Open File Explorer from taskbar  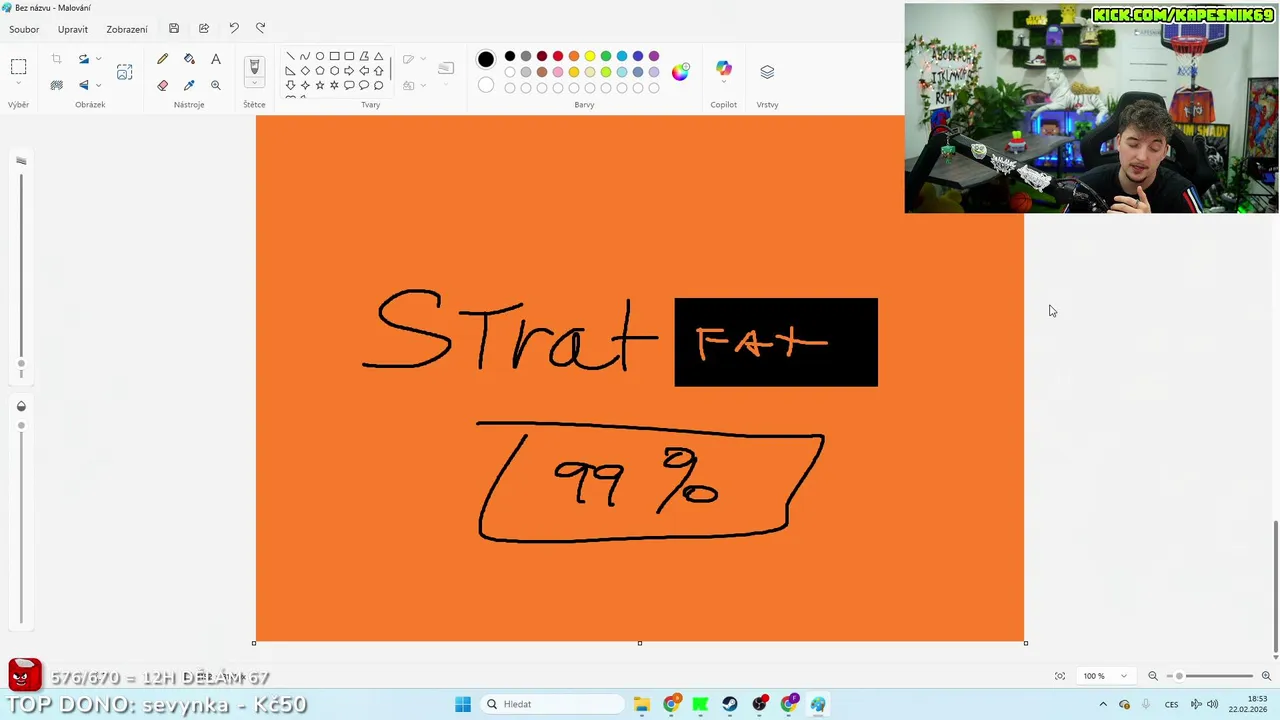[x=642, y=704]
